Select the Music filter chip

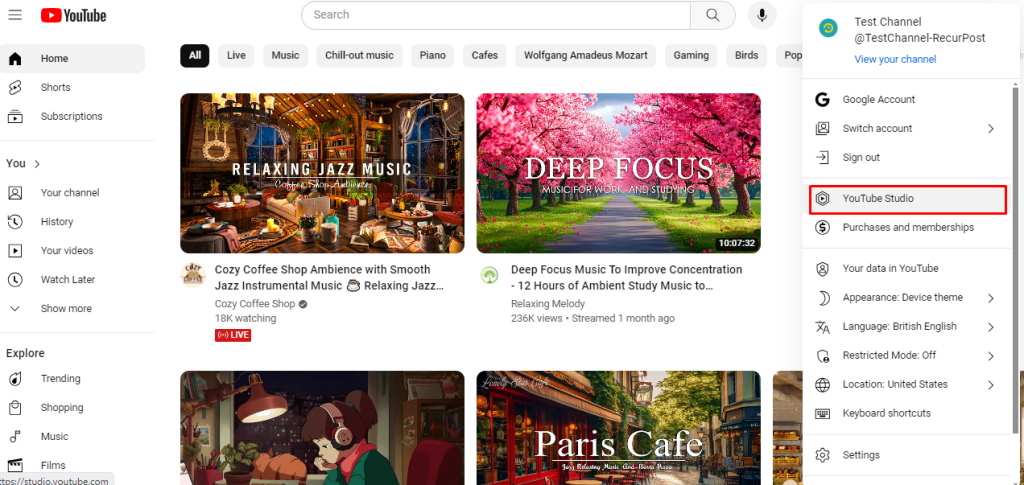(285, 55)
